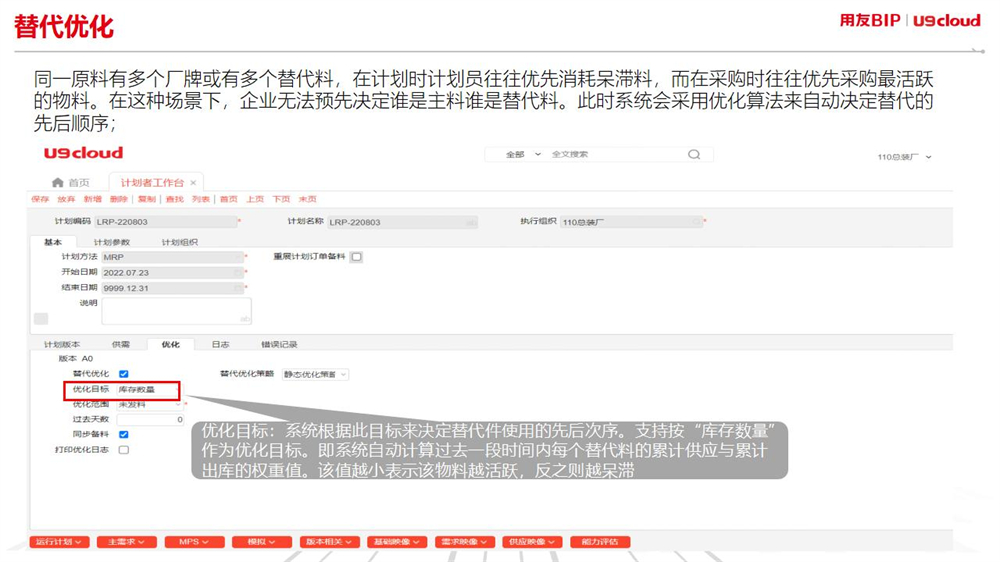Image resolution: width=1000 pixels, height=562 pixels.
Task: Open the 计划方法 MRP dropdown
Action: [173, 257]
